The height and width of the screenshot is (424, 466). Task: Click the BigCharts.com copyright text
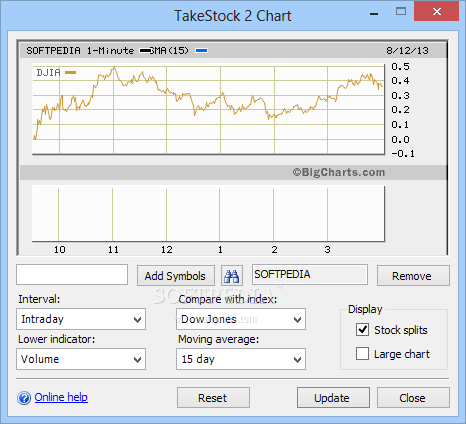pyautogui.click(x=339, y=172)
